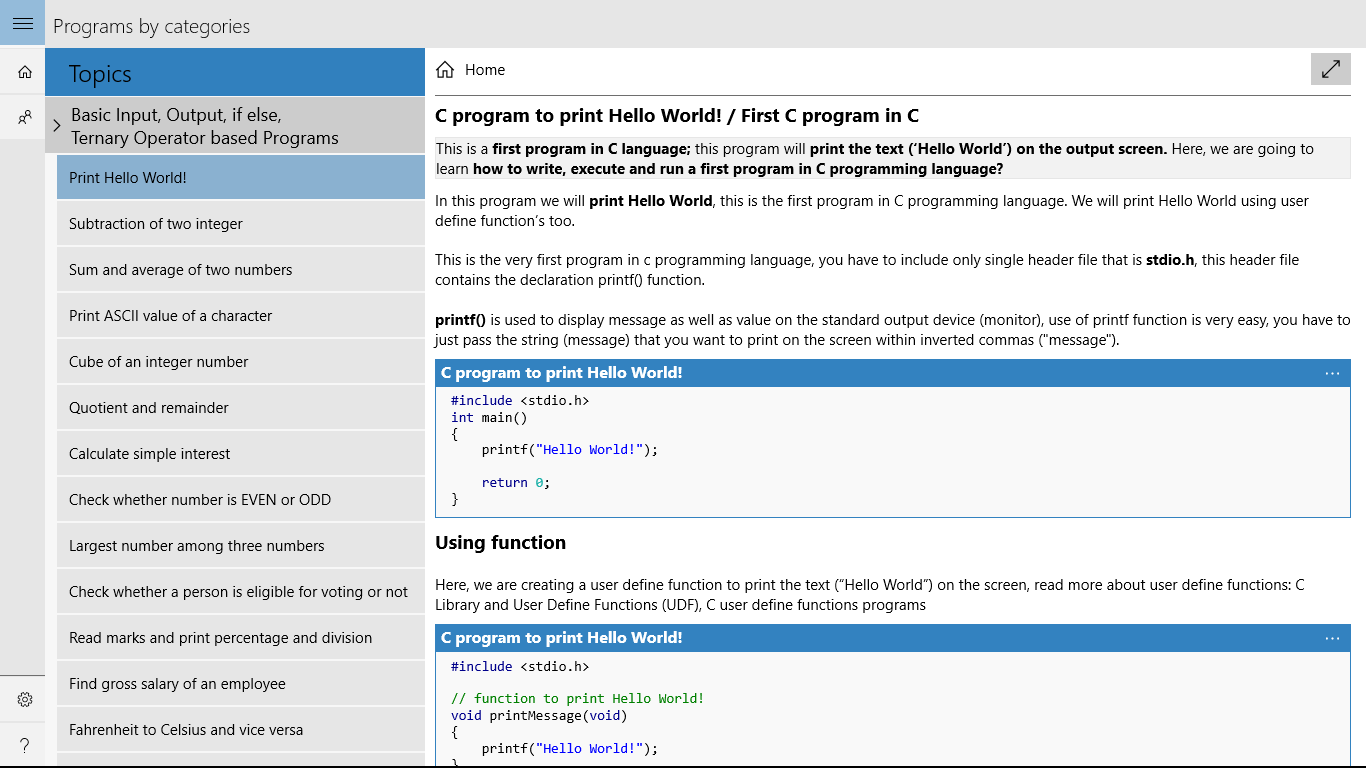Open the hamburger navigation menu
Viewport: 1366px width, 768px height.
22,23
